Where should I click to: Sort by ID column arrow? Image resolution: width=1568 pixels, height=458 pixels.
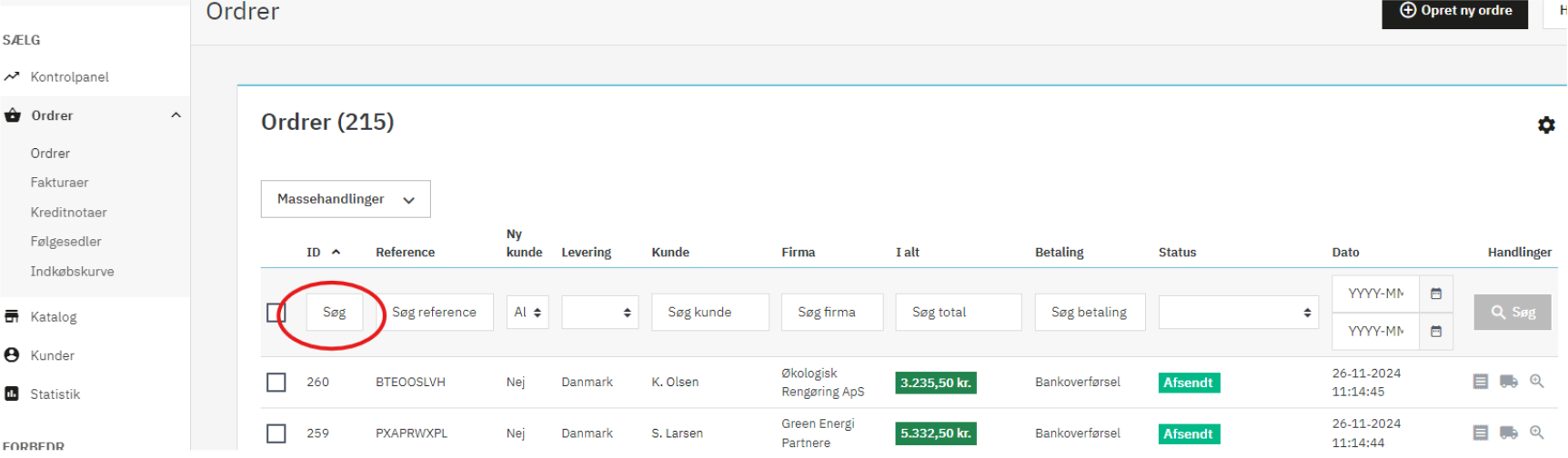click(x=336, y=253)
